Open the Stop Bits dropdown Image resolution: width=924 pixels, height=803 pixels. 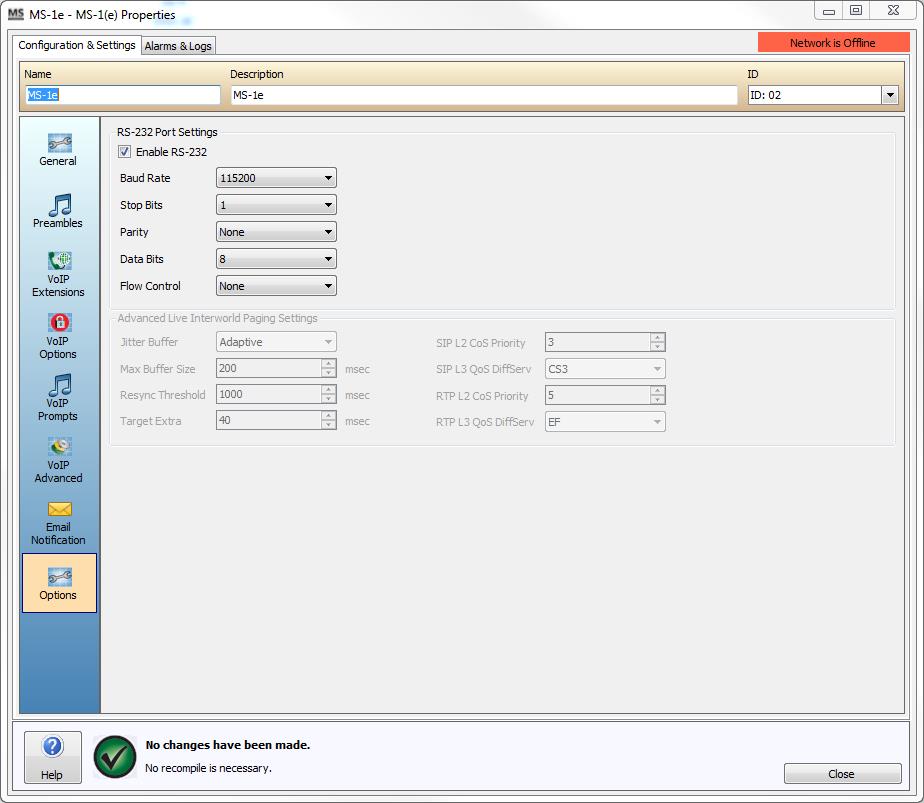click(x=276, y=205)
